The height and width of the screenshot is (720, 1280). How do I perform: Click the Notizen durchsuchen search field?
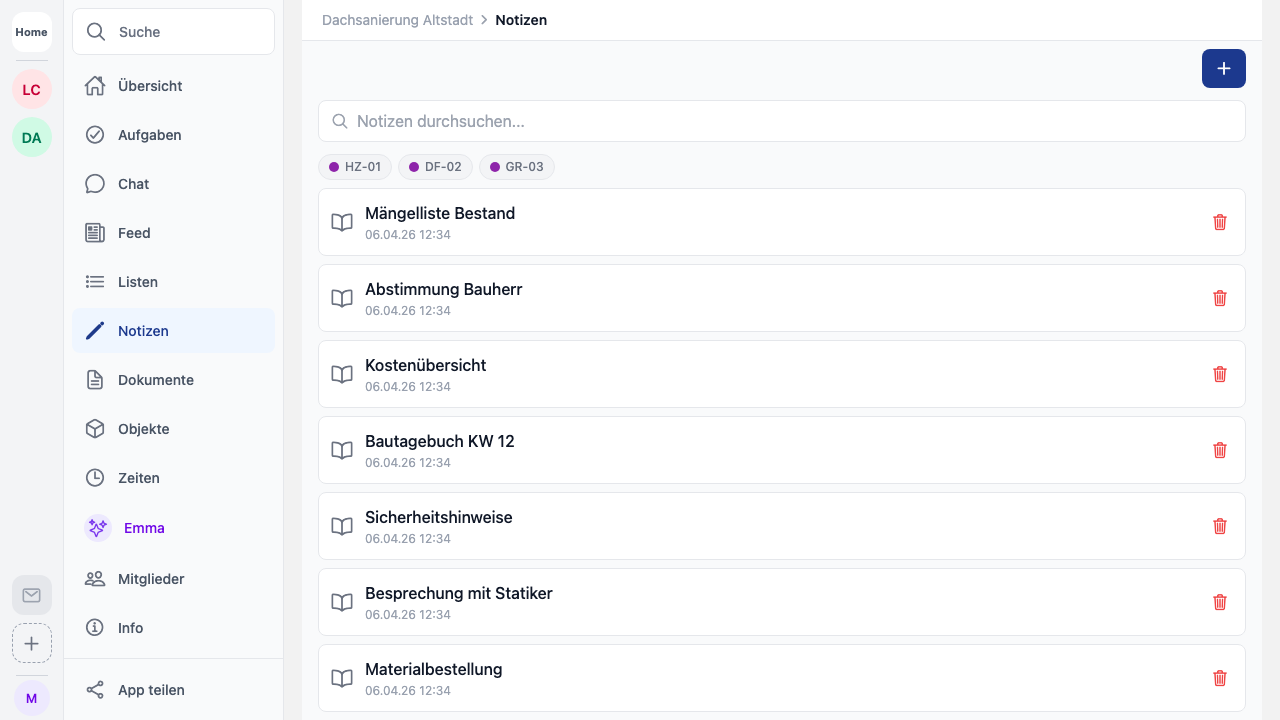point(781,121)
